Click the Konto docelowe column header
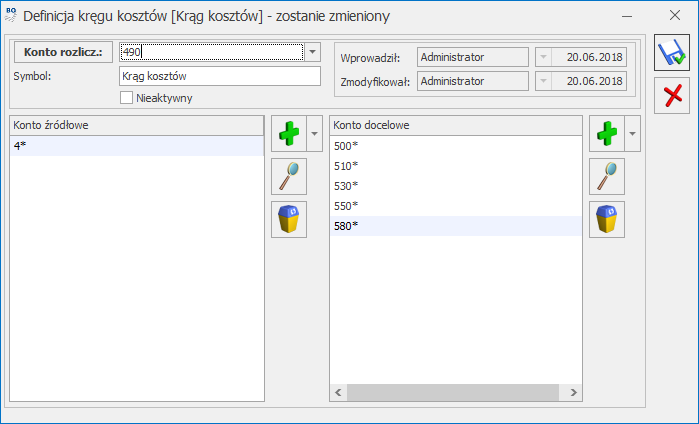 point(455,125)
